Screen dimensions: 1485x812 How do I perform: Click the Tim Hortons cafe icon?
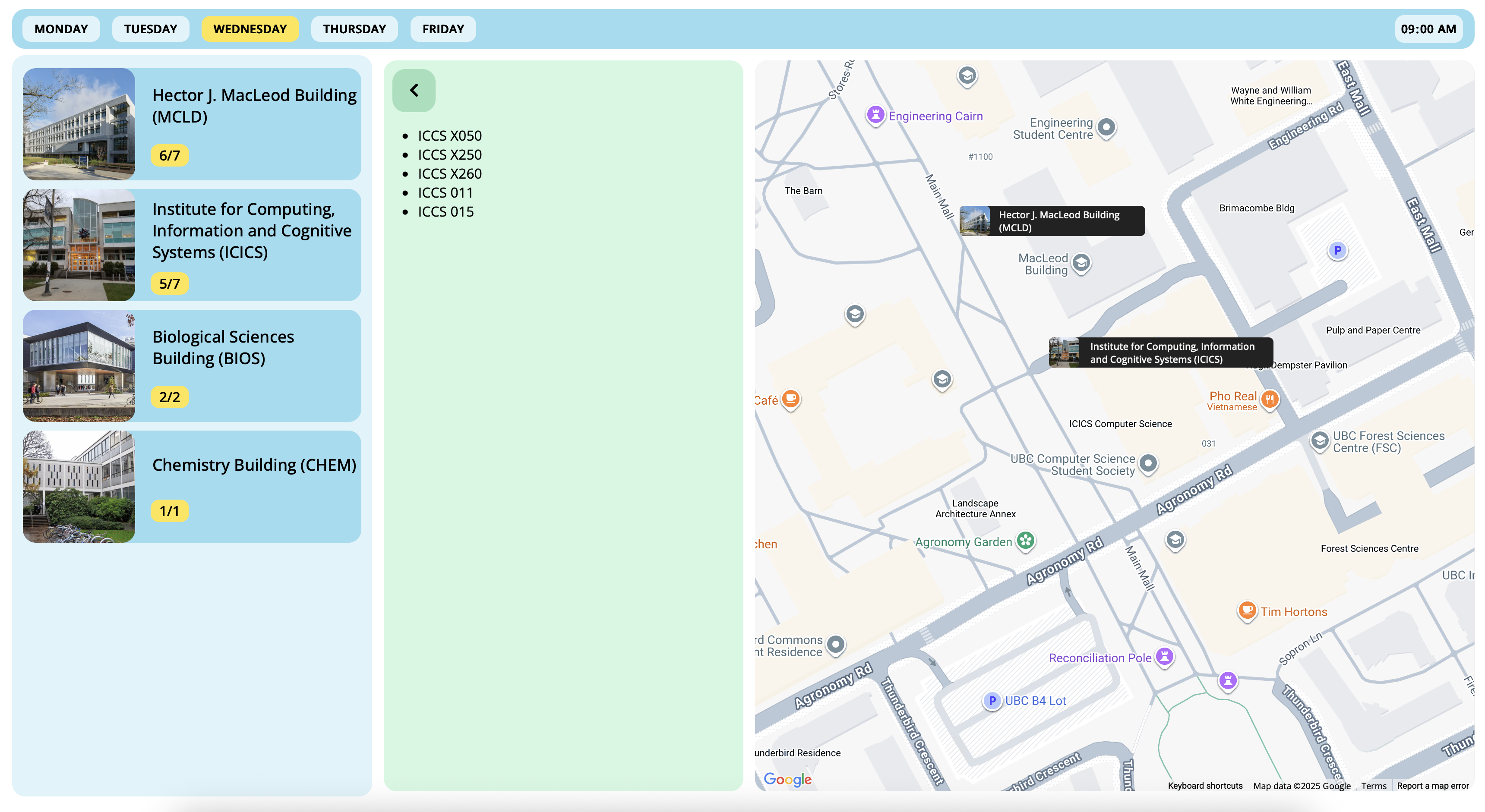point(1247,611)
